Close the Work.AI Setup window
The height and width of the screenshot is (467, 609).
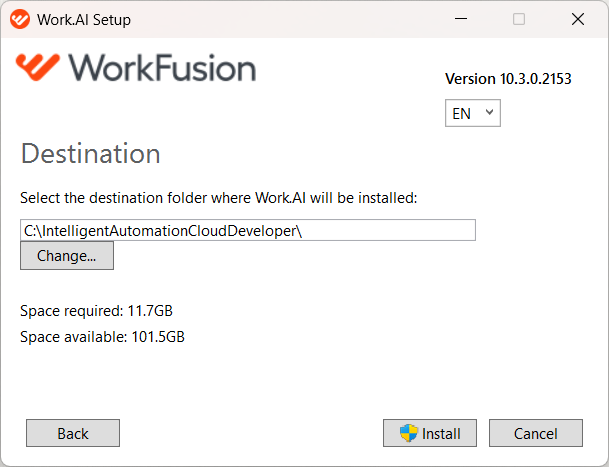tap(578, 19)
